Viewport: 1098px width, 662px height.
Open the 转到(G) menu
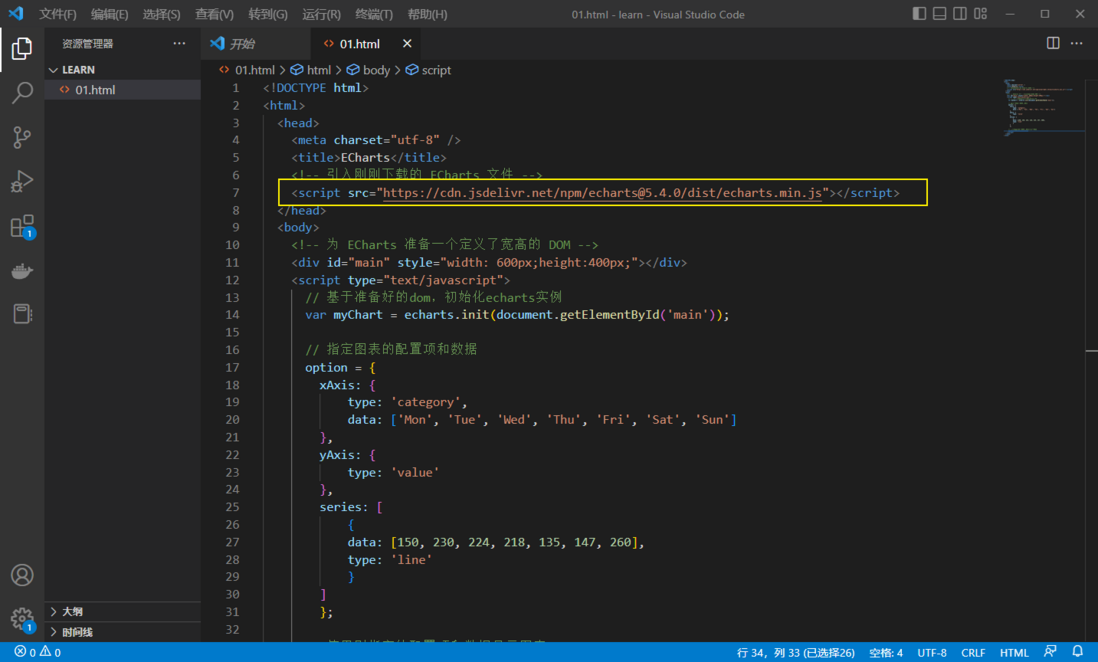[268, 14]
